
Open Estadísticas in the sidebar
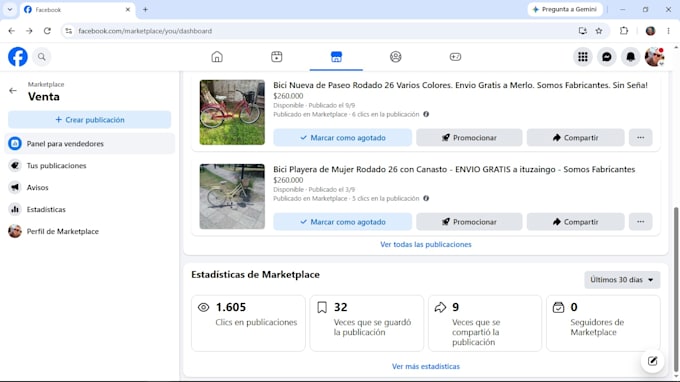point(90,209)
